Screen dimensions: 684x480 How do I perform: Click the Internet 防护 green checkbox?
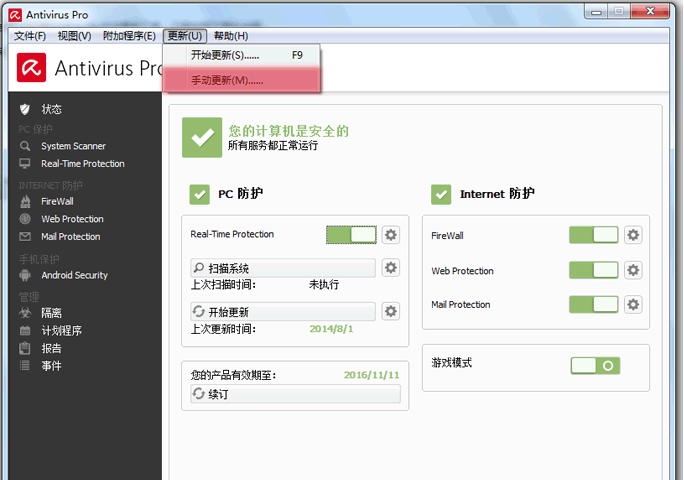(x=441, y=195)
